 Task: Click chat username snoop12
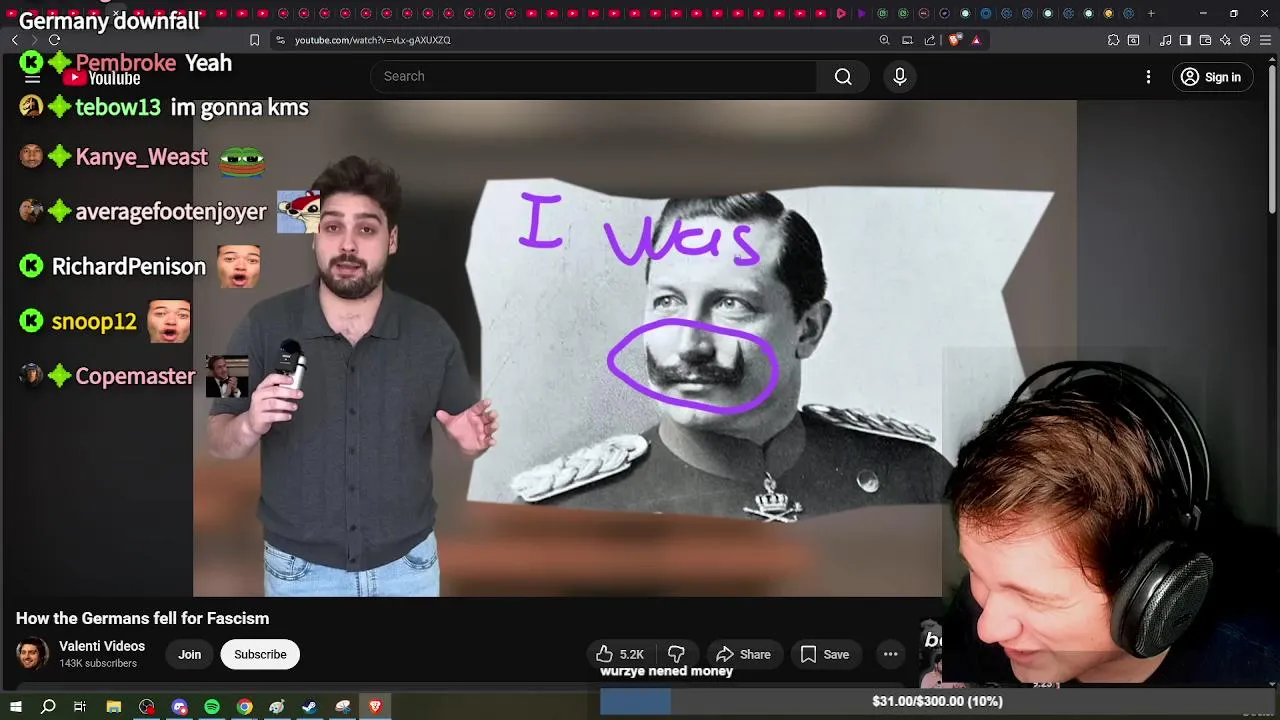94,322
